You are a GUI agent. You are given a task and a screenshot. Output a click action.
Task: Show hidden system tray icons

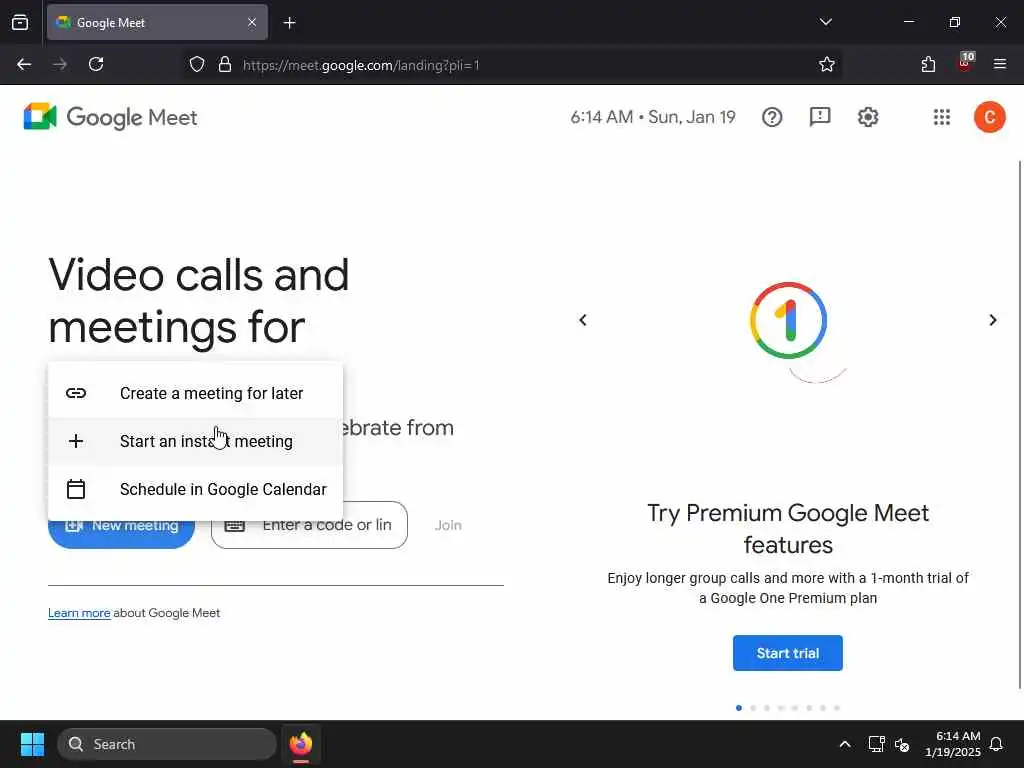(x=844, y=744)
